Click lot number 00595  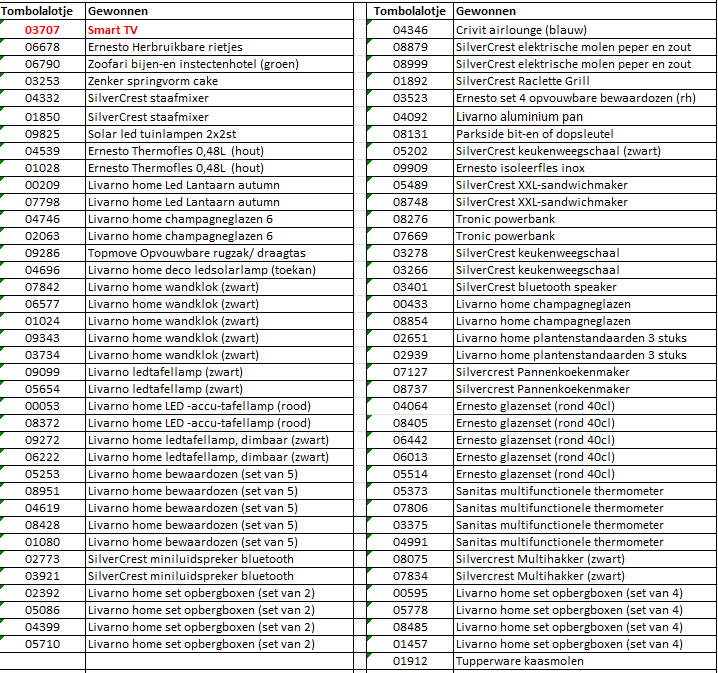[410, 593]
